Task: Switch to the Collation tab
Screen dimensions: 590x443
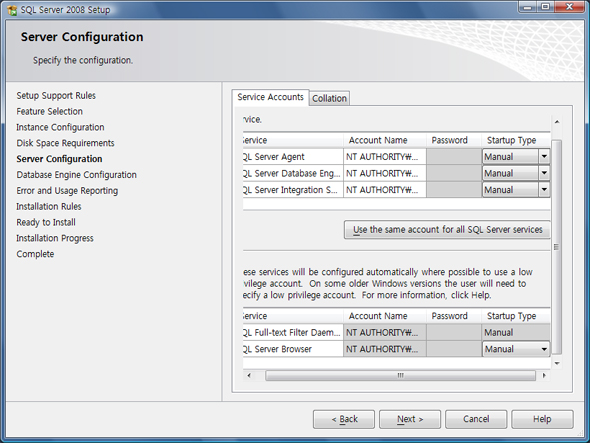Action: coord(329,98)
